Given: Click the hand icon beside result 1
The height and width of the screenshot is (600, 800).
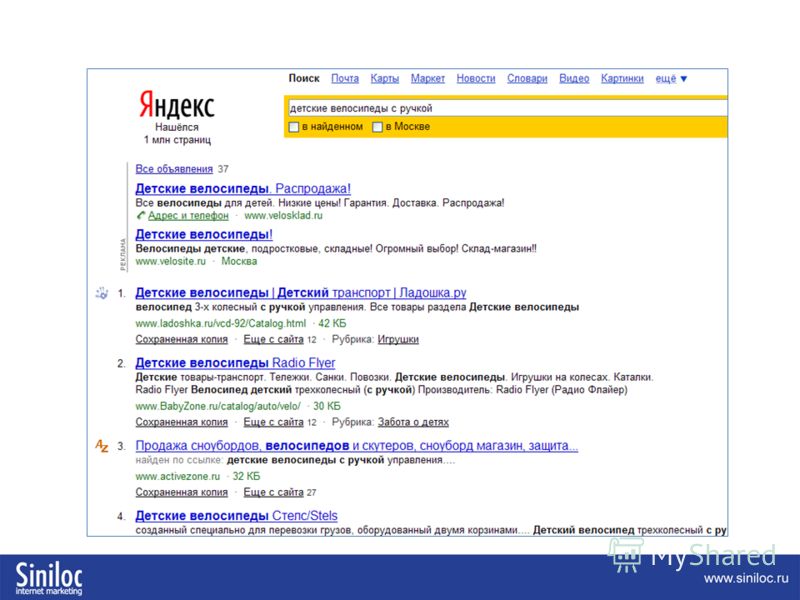Looking at the screenshot, I should (102, 293).
